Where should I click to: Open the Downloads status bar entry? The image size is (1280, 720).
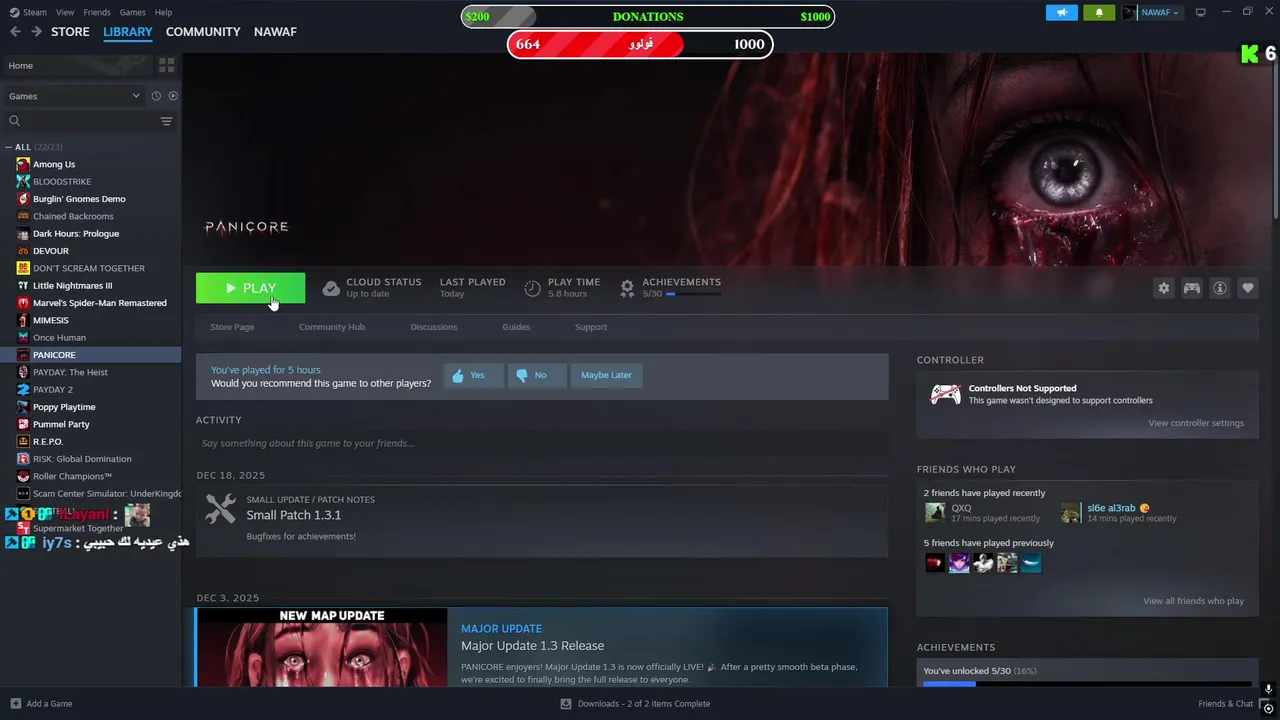(636, 704)
